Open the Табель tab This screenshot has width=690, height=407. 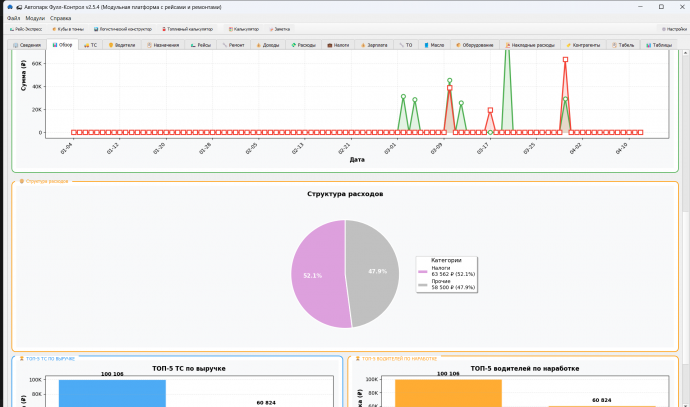coord(623,45)
